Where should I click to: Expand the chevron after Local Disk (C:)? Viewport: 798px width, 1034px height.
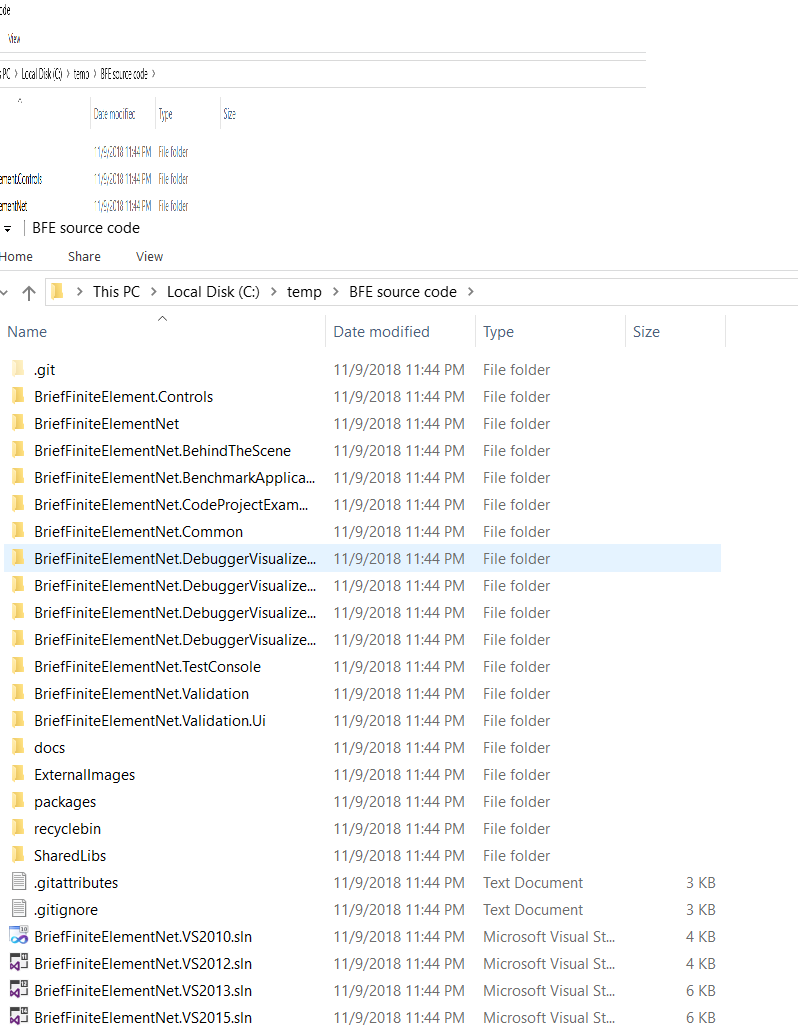tap(274, 291)
